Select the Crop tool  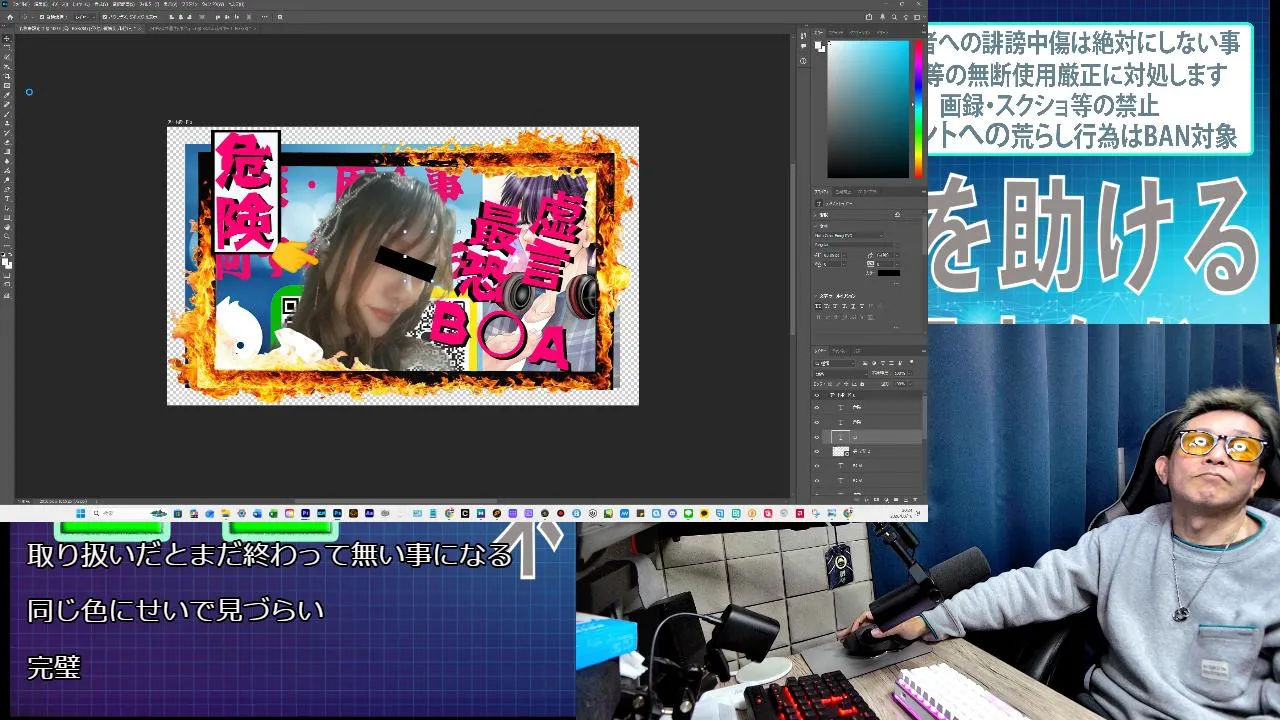coord(7,76)
